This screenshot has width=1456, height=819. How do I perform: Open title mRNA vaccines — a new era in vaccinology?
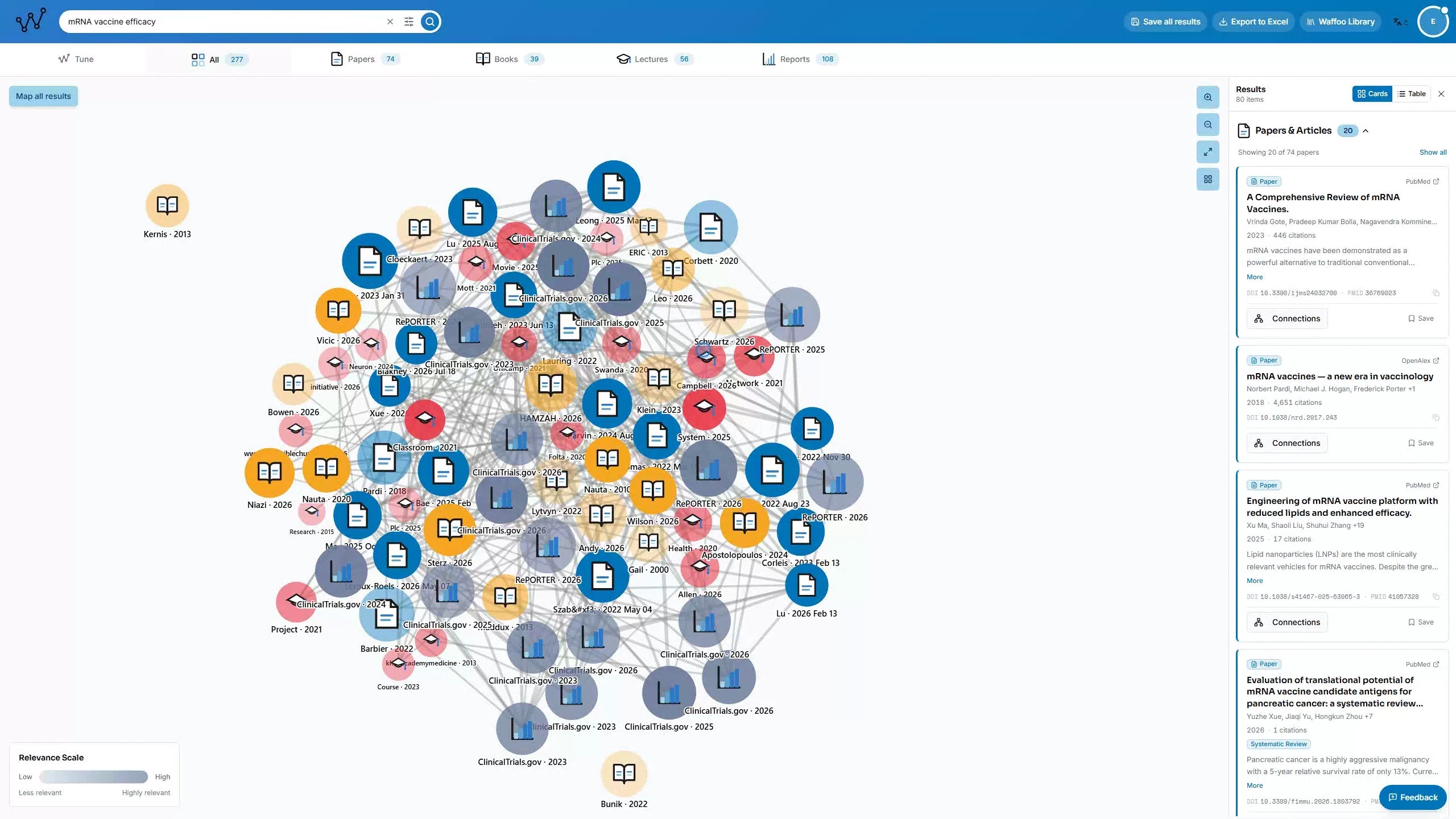tap(1340, 377)
